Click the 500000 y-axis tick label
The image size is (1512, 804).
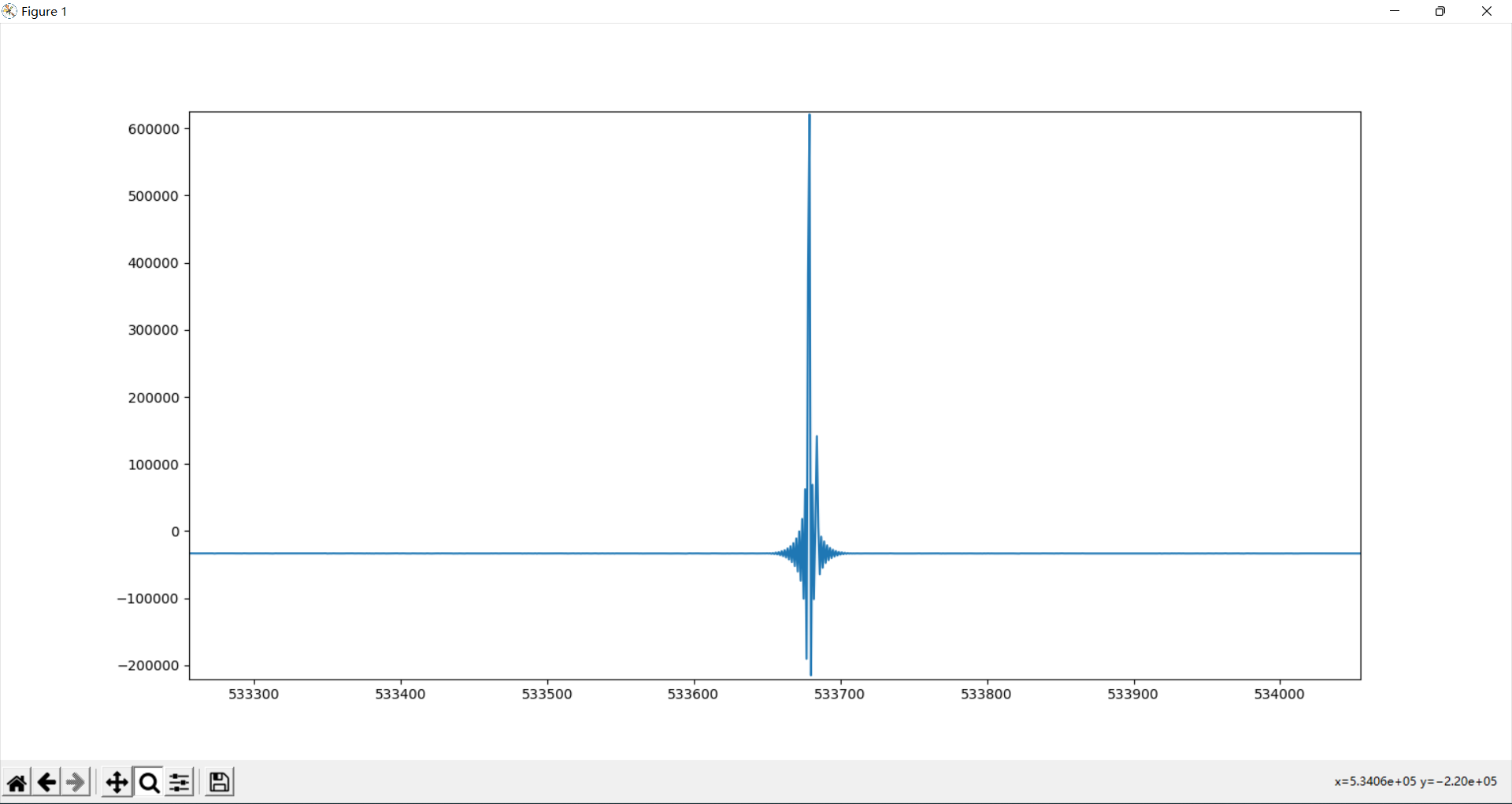(x=154, y=196)
